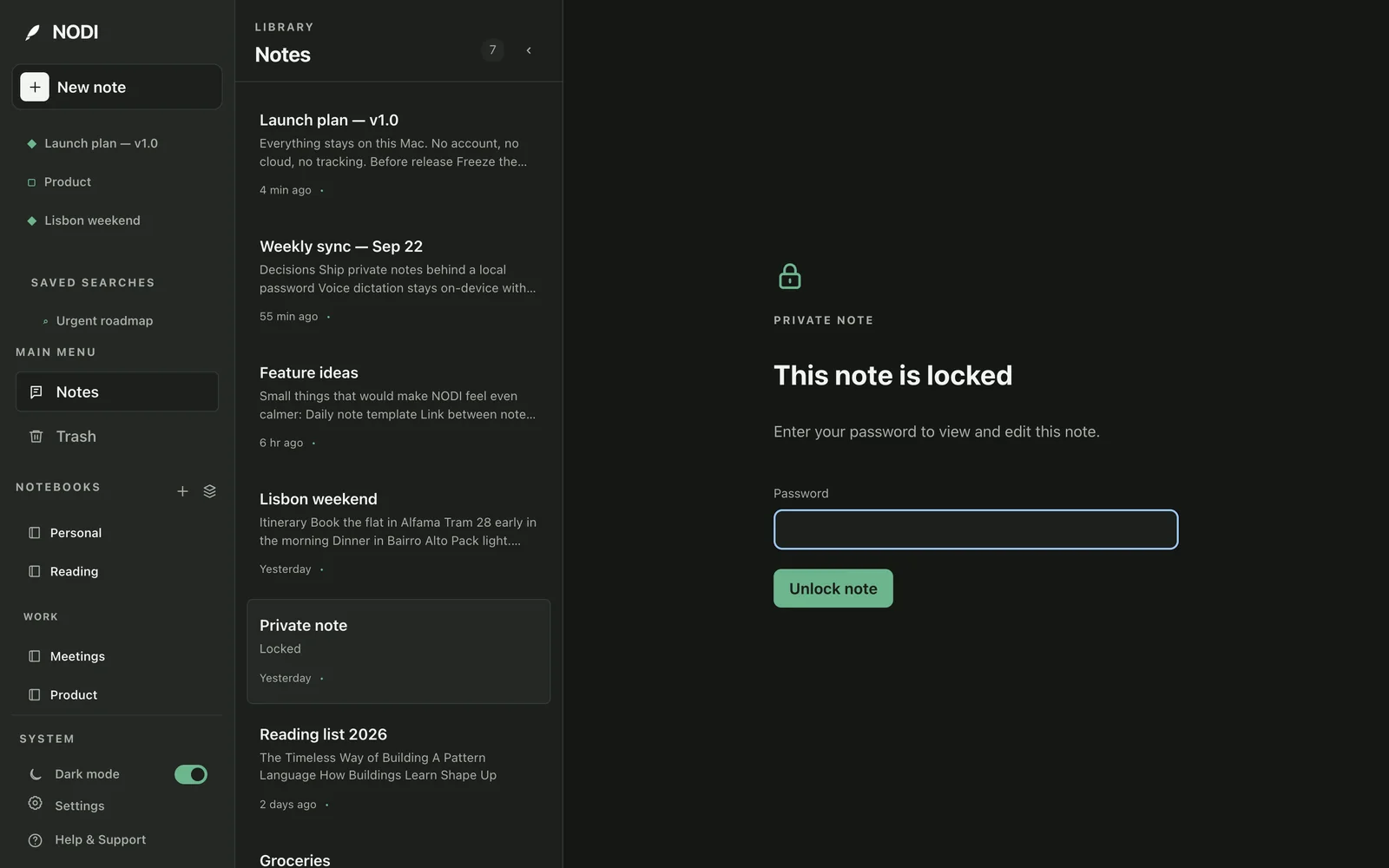Toggle the Dark mode switch off

pos(191,774)
